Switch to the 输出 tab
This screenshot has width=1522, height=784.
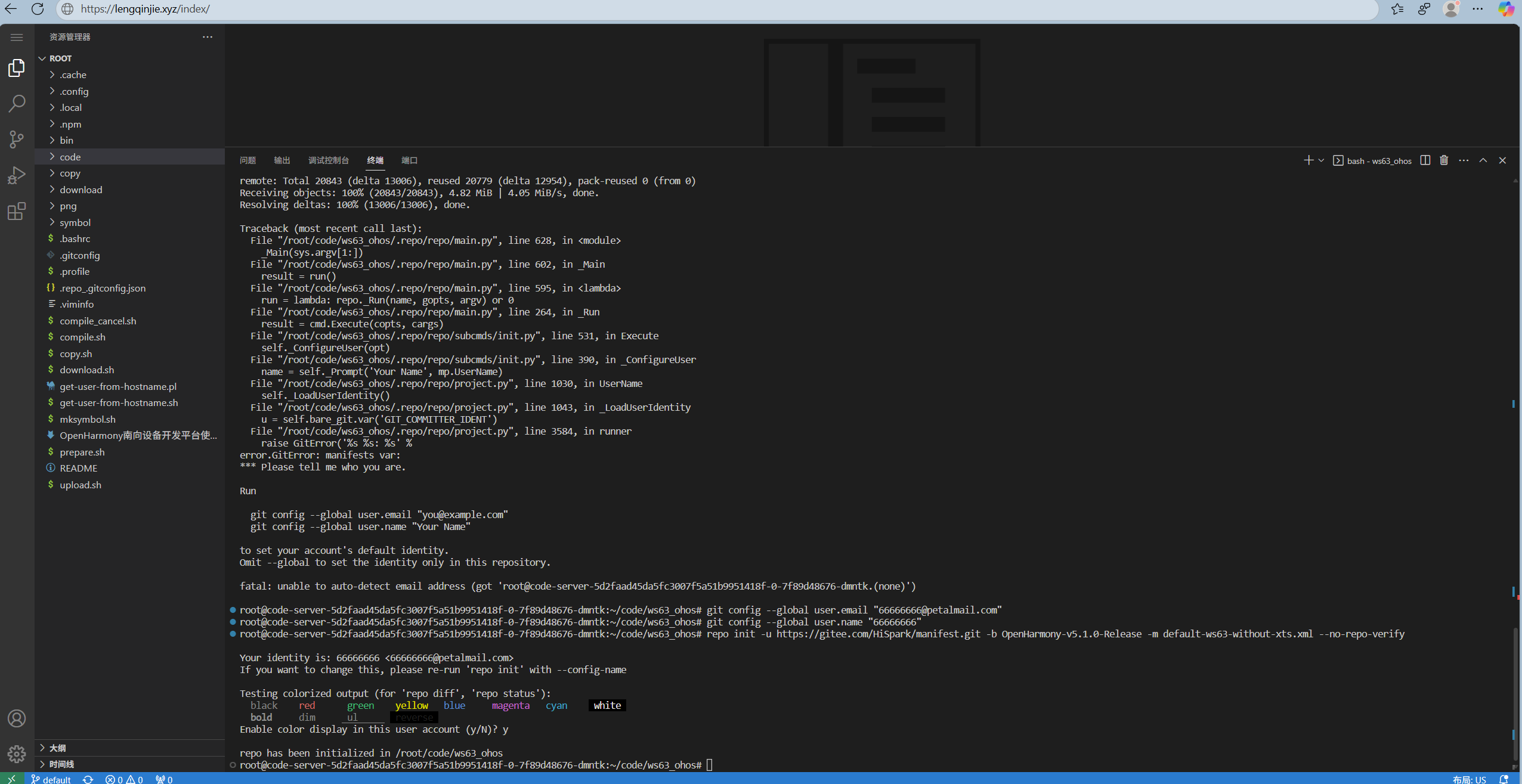pos(281,160)
